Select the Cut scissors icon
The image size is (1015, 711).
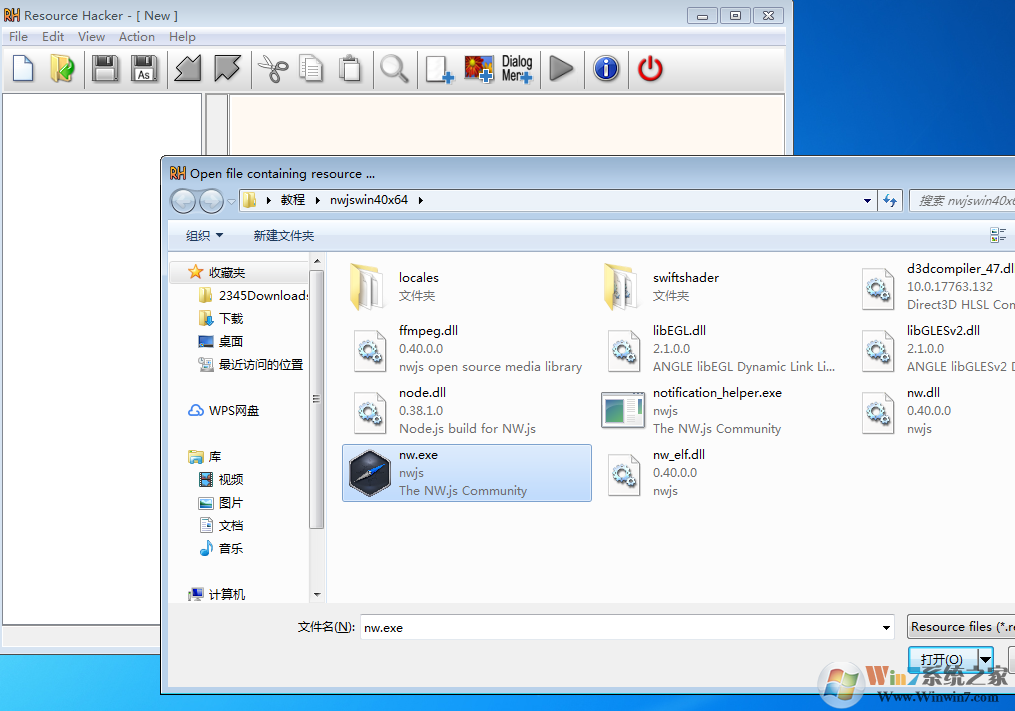click(x=271, y=68)
